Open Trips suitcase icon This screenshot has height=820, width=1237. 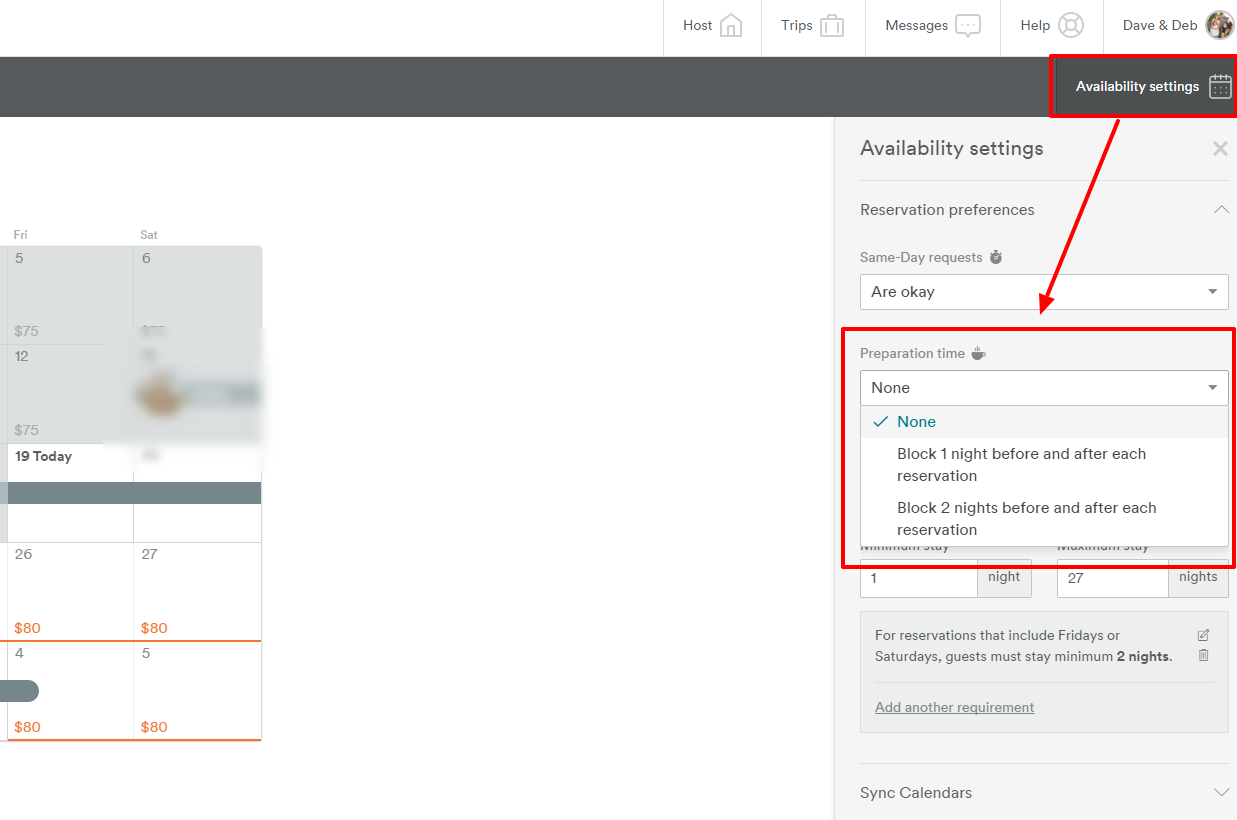point(831,26)
